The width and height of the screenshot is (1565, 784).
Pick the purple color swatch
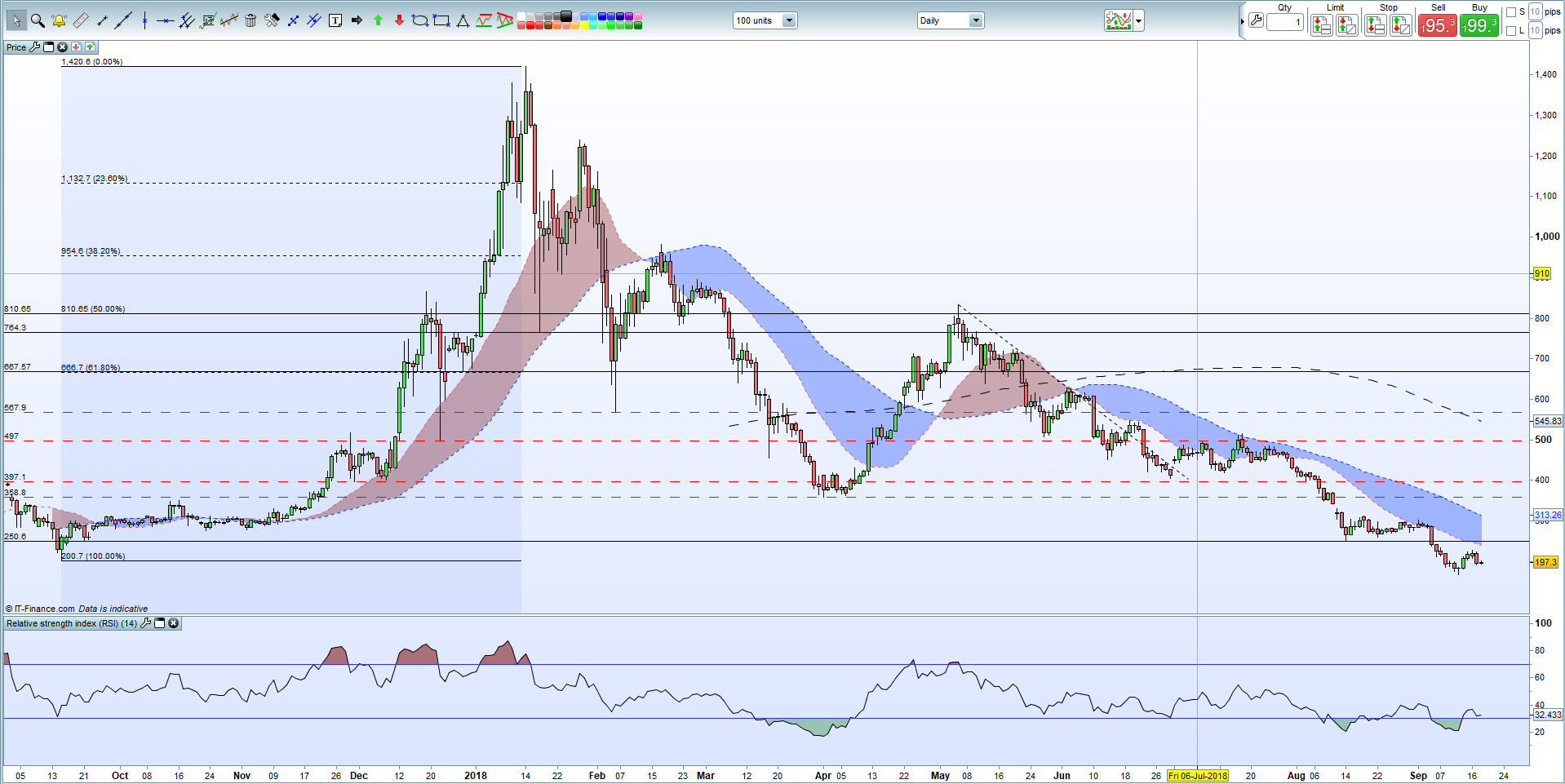click(x=629, y=16)
